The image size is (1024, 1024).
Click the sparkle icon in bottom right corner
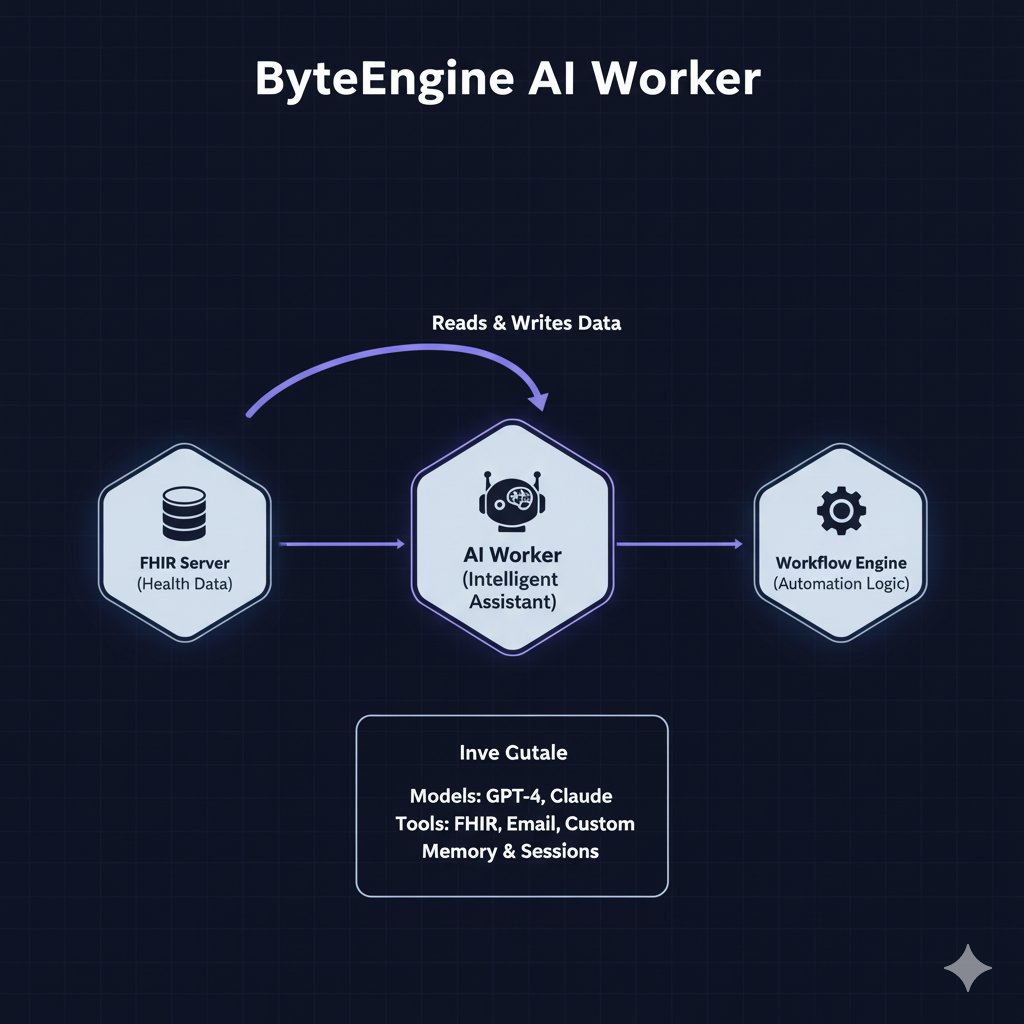click(x=968, y=966)
